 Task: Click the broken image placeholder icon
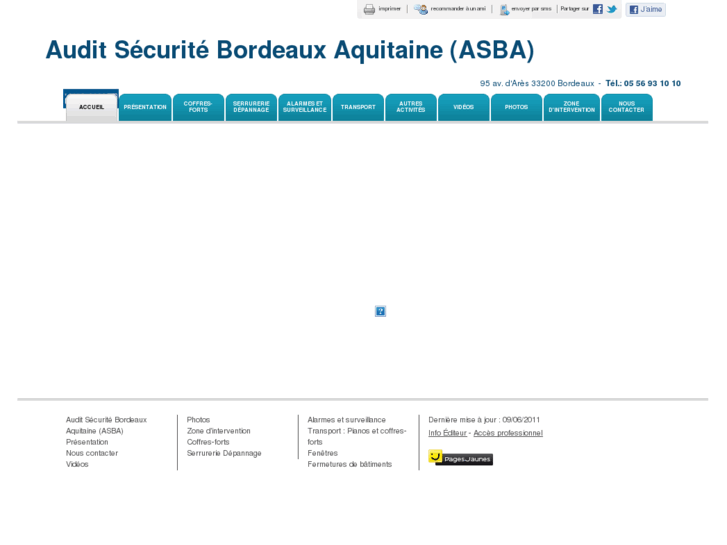(380, 311)
